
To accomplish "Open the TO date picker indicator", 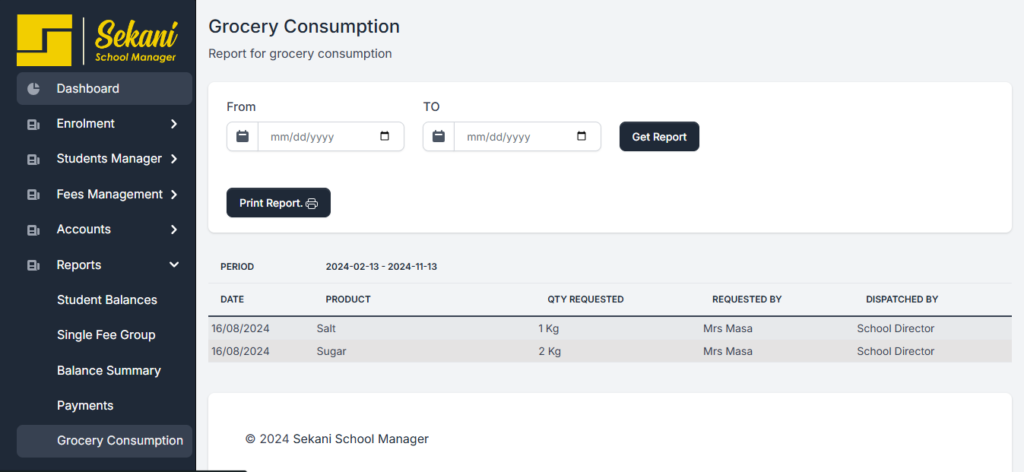I will (581, 137).
